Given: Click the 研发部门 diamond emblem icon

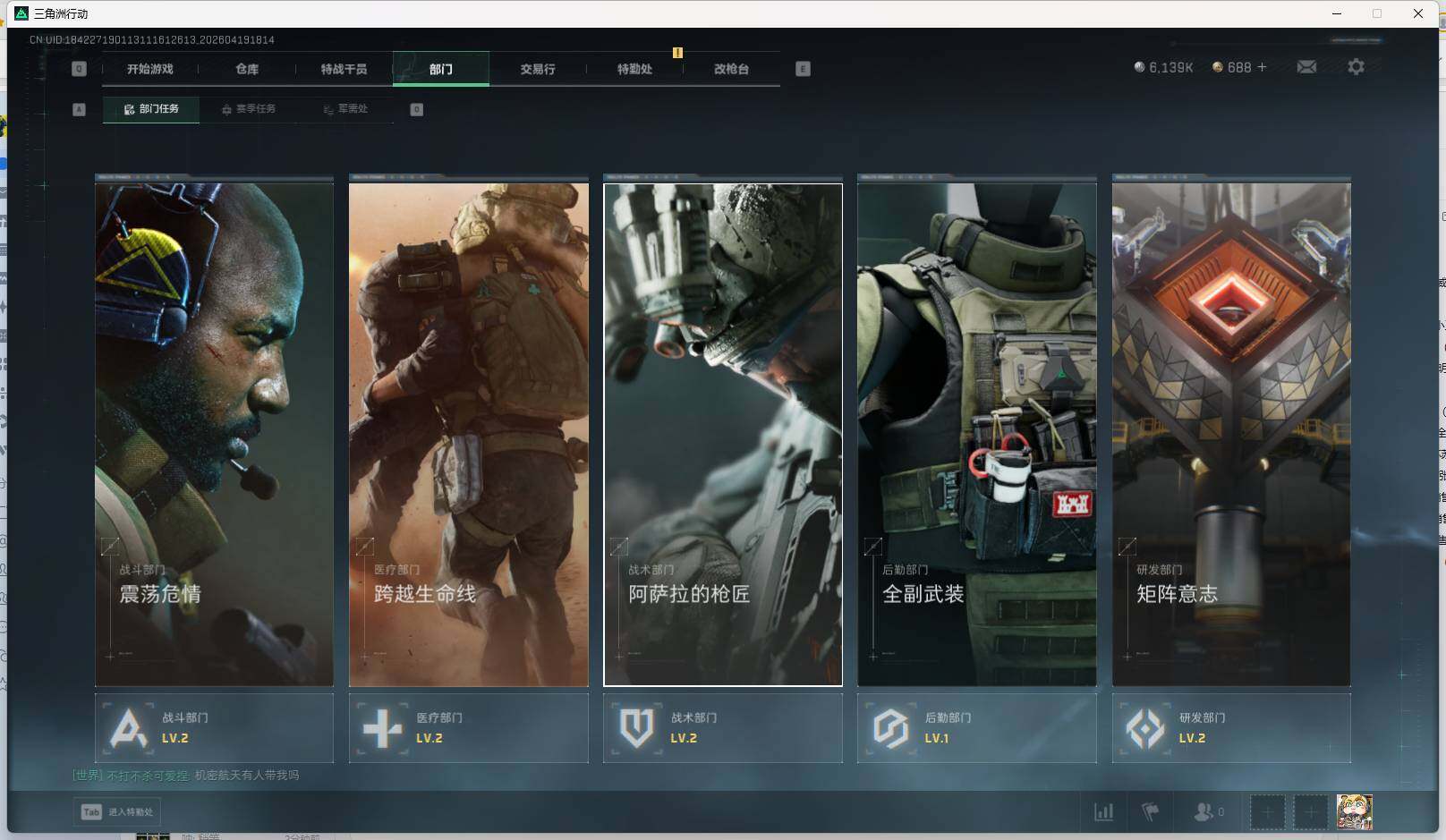Looking at the screenshot, I should 1145,728.
